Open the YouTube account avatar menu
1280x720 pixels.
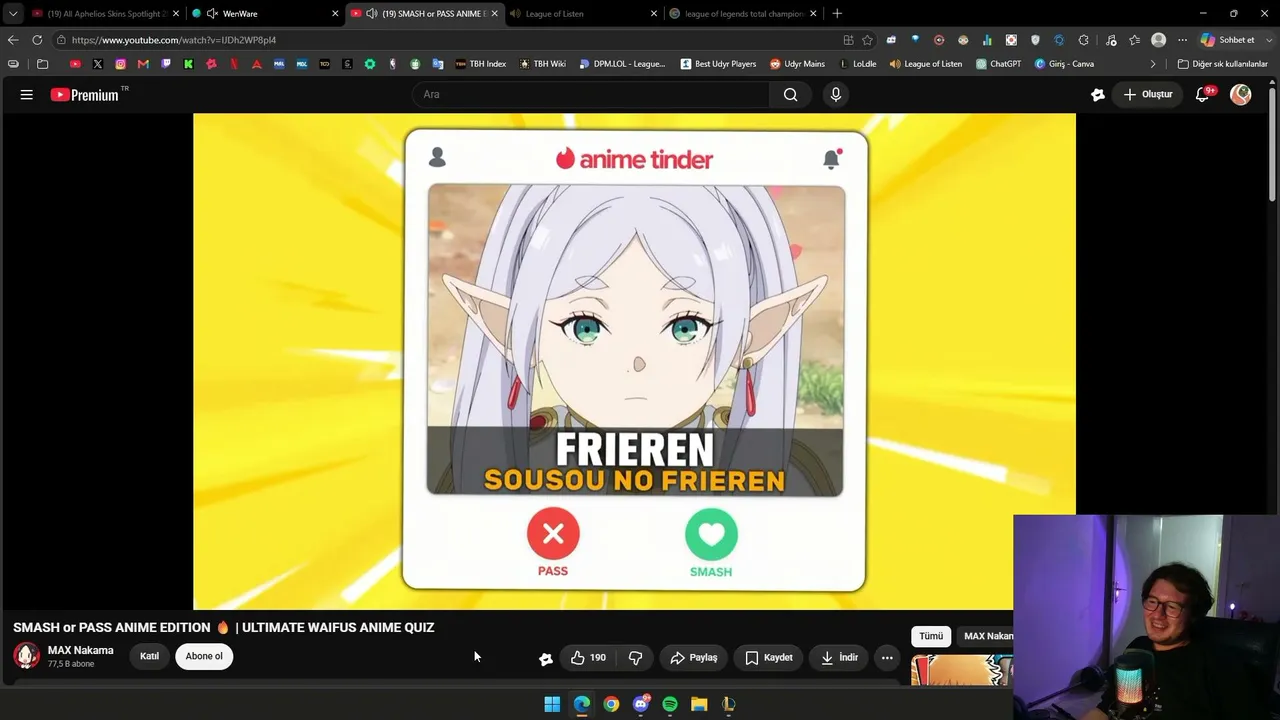(x=1241, y=95)
